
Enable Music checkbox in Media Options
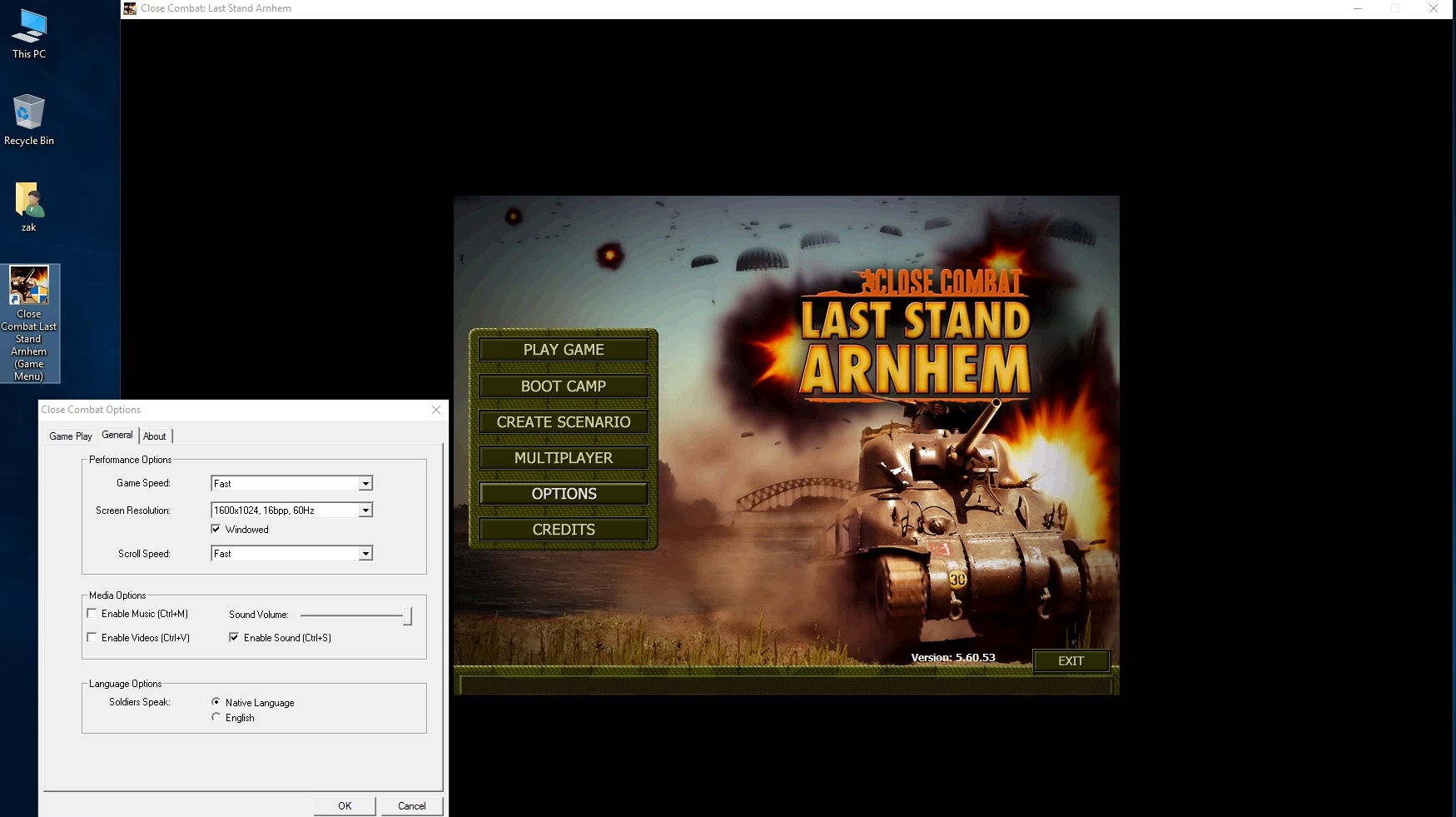point(92,613)
